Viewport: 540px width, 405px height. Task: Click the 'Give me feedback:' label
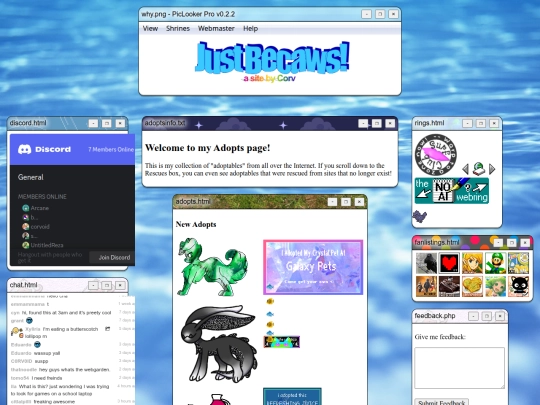pos(440,337)
